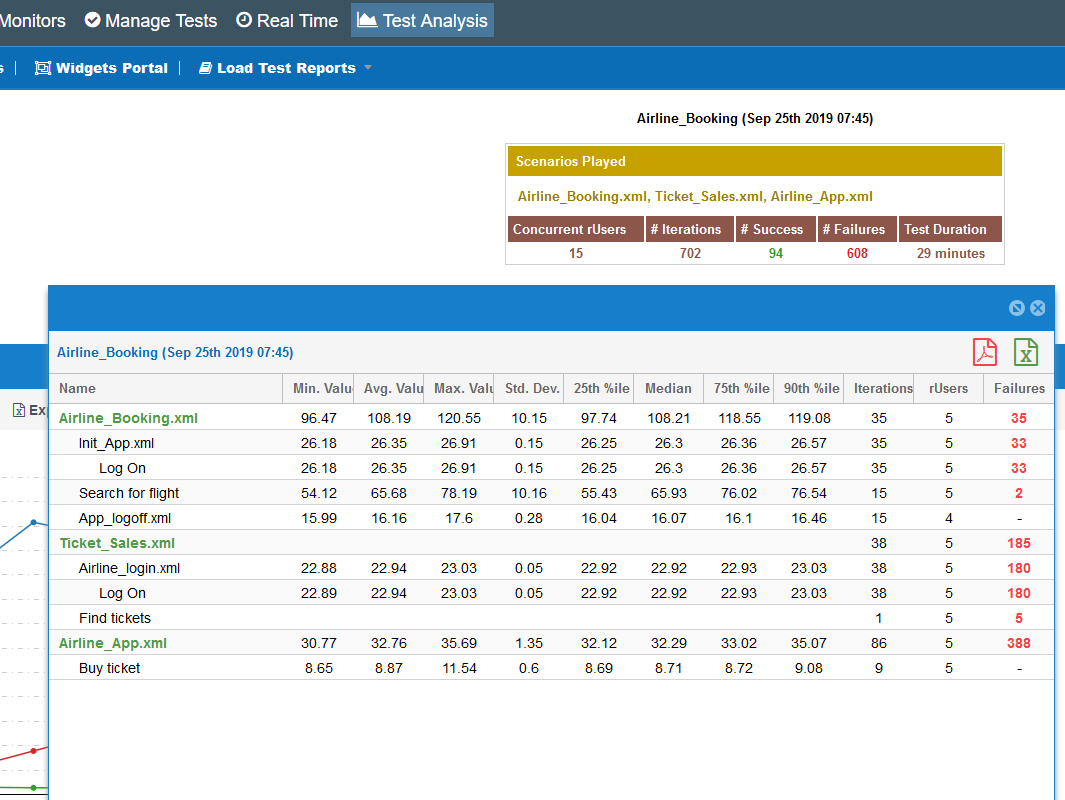The height and width of the screenshot is (800, 1065).
Task: Click the popup title Airline_Booking (Sep 25th 2019 07:45)
Action: 175,352
